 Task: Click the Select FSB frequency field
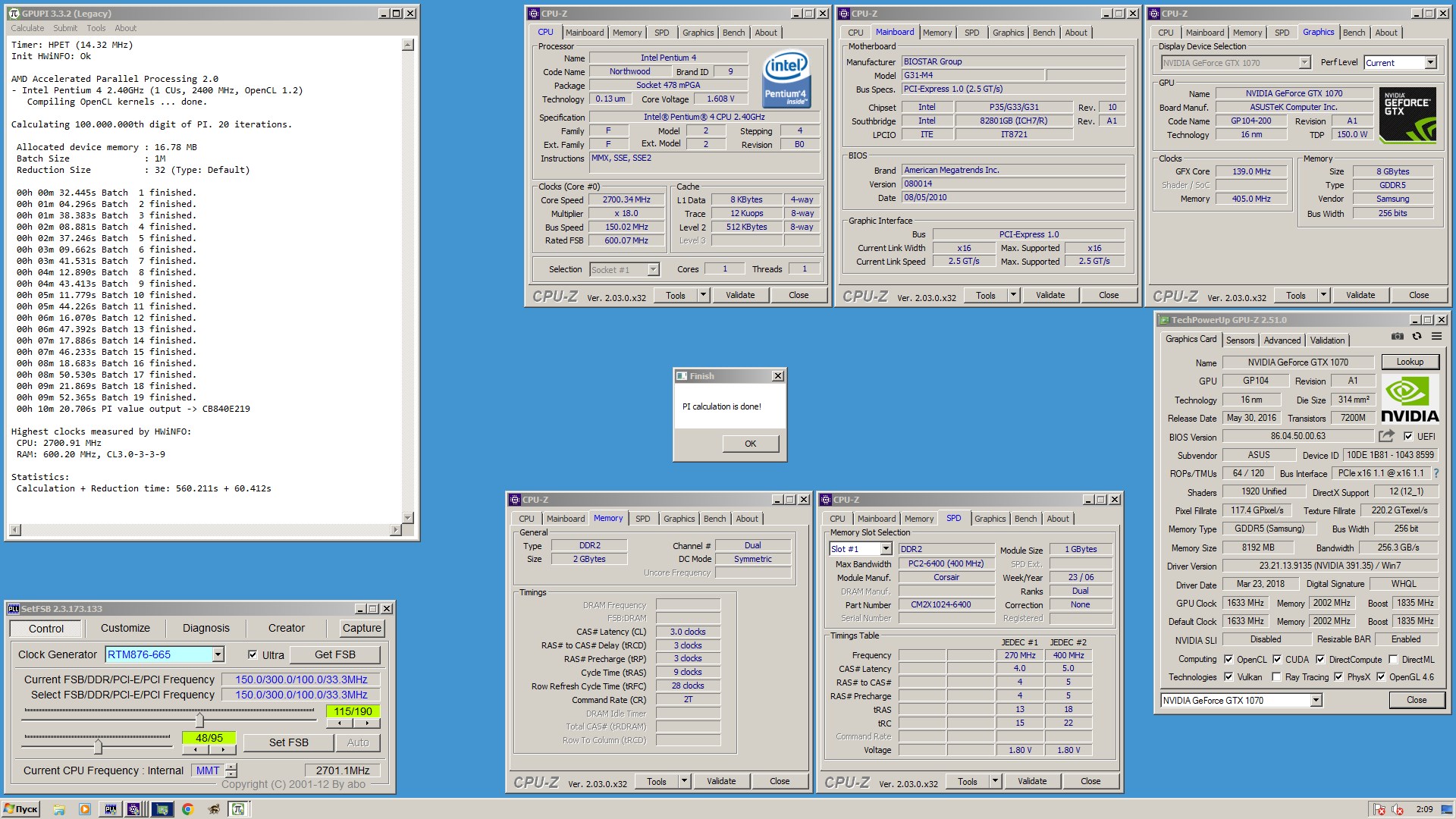click(x=301, y=695)
